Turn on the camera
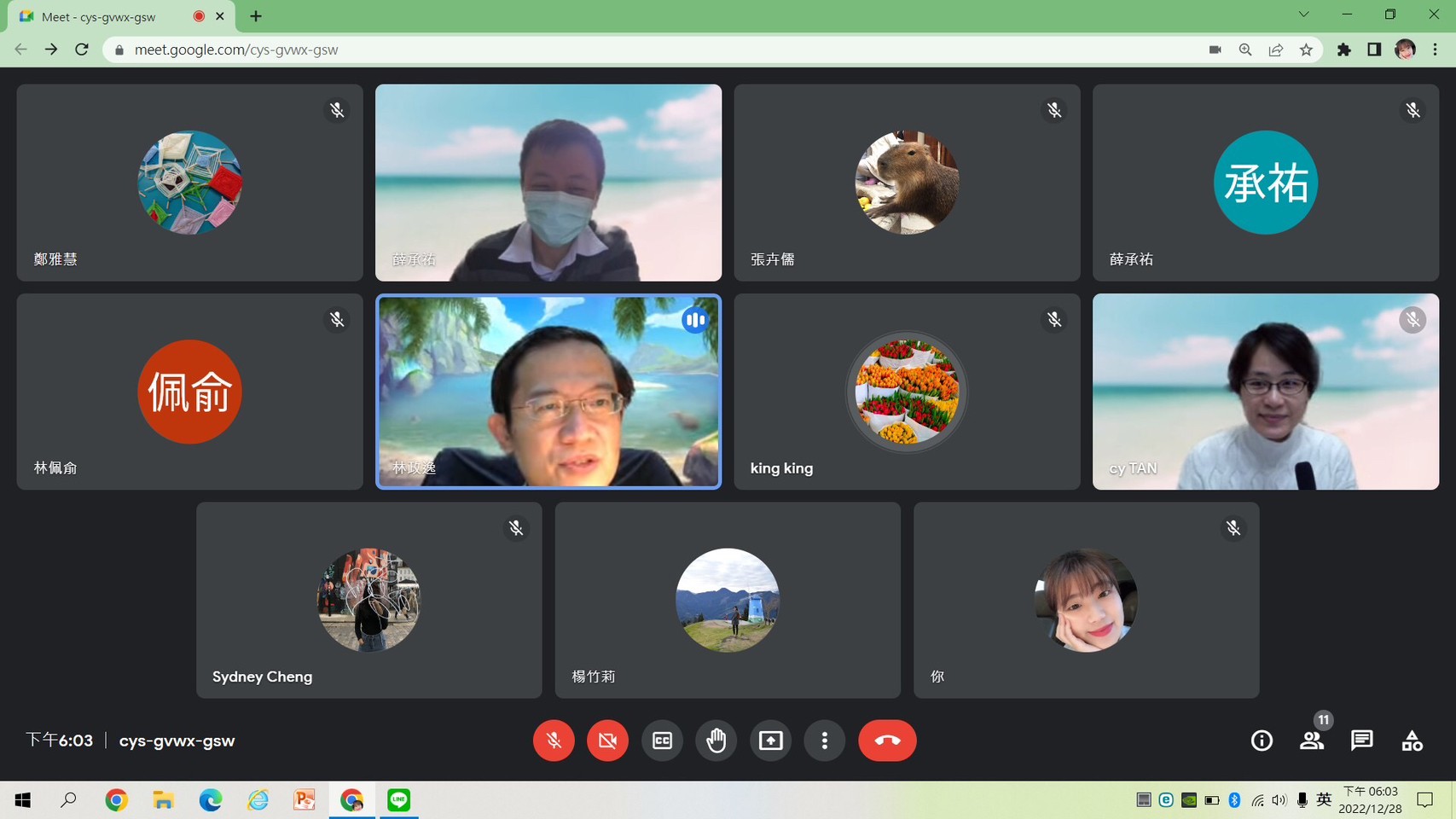 coord(607,741)
